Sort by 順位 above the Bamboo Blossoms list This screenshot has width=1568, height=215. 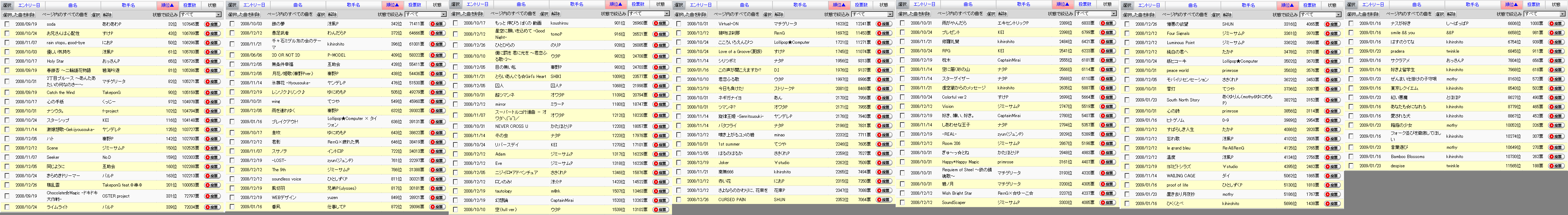(1511, 5)
